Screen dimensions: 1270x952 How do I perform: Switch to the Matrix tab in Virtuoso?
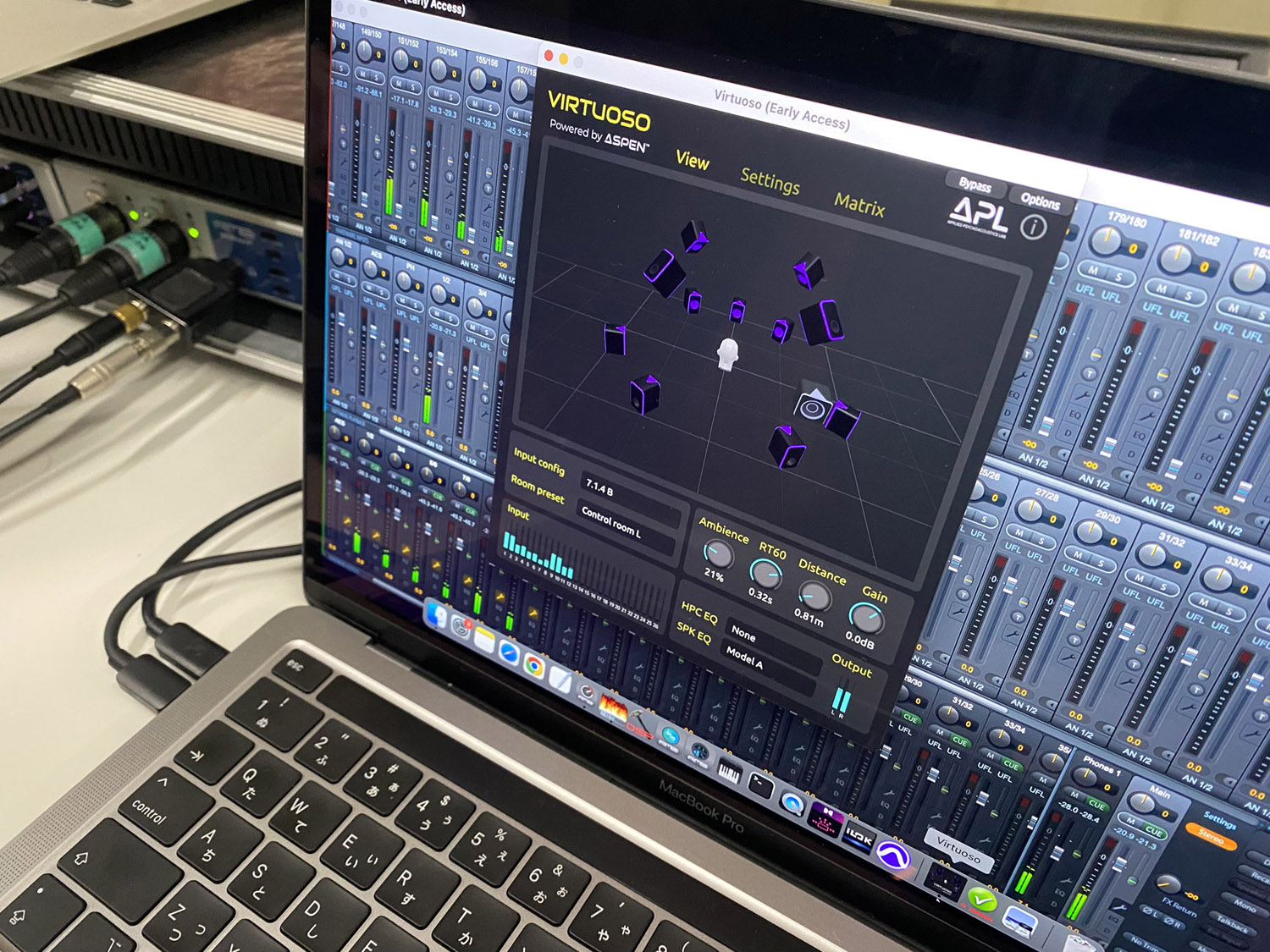(x=859, y=205)
